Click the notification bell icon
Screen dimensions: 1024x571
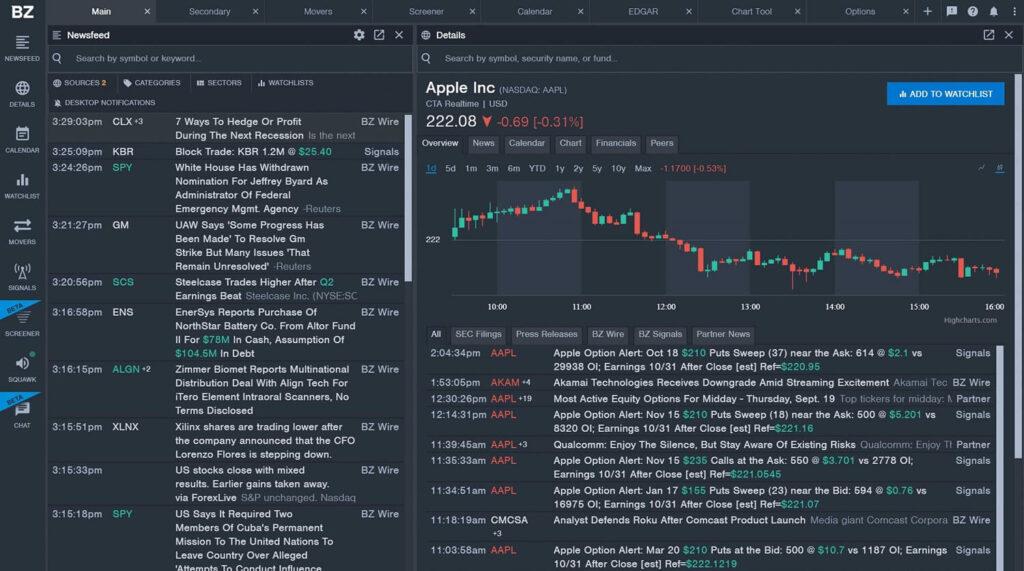point(993,12)
